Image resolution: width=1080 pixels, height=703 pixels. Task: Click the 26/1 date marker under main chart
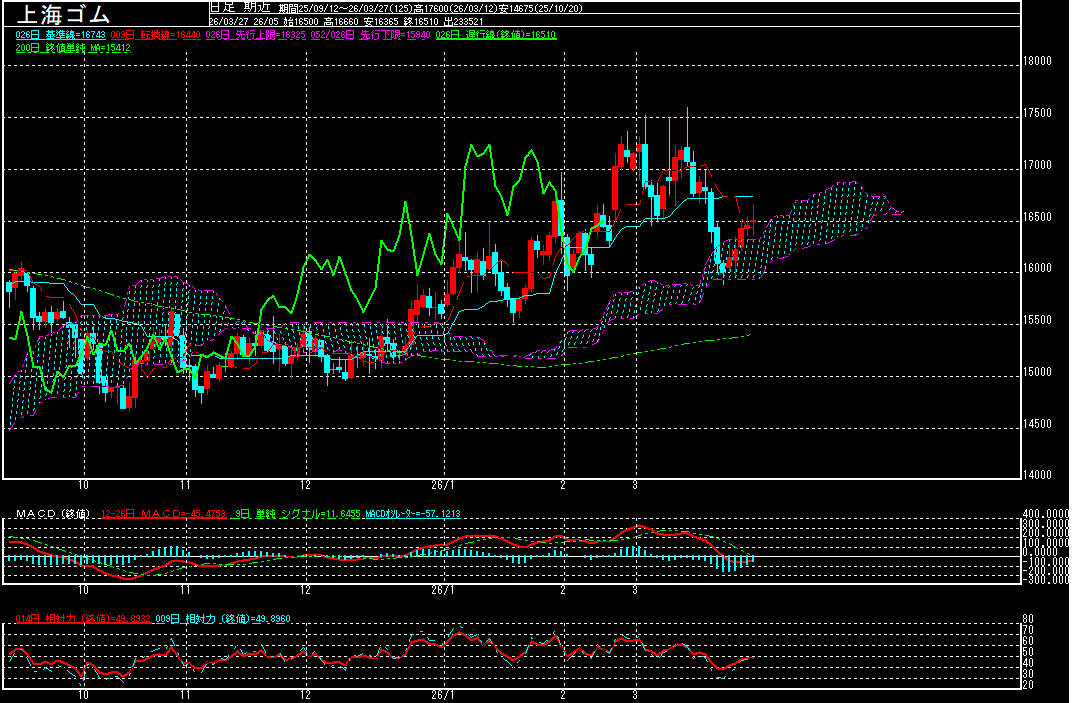point(442,482)
